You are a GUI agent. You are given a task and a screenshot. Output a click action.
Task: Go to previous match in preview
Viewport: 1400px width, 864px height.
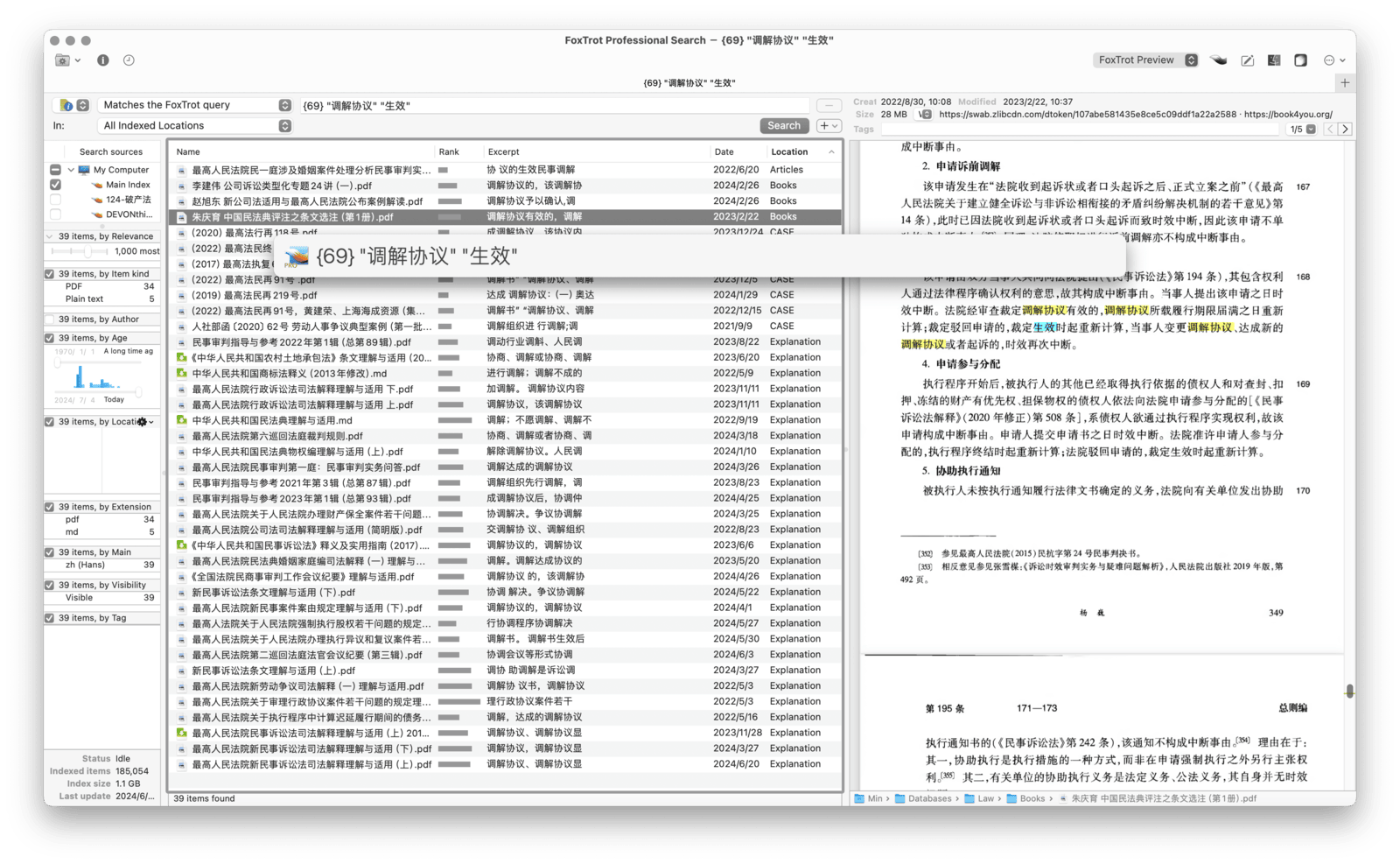(x=1330, y=130)
